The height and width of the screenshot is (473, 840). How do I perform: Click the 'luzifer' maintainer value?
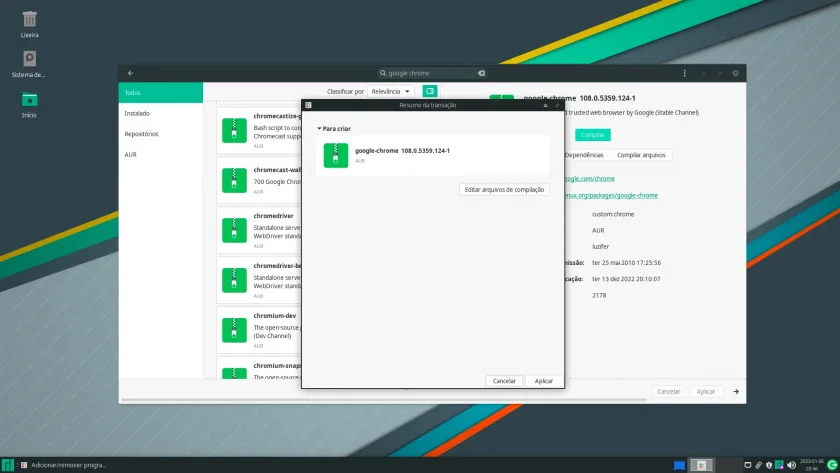[601, 246]
